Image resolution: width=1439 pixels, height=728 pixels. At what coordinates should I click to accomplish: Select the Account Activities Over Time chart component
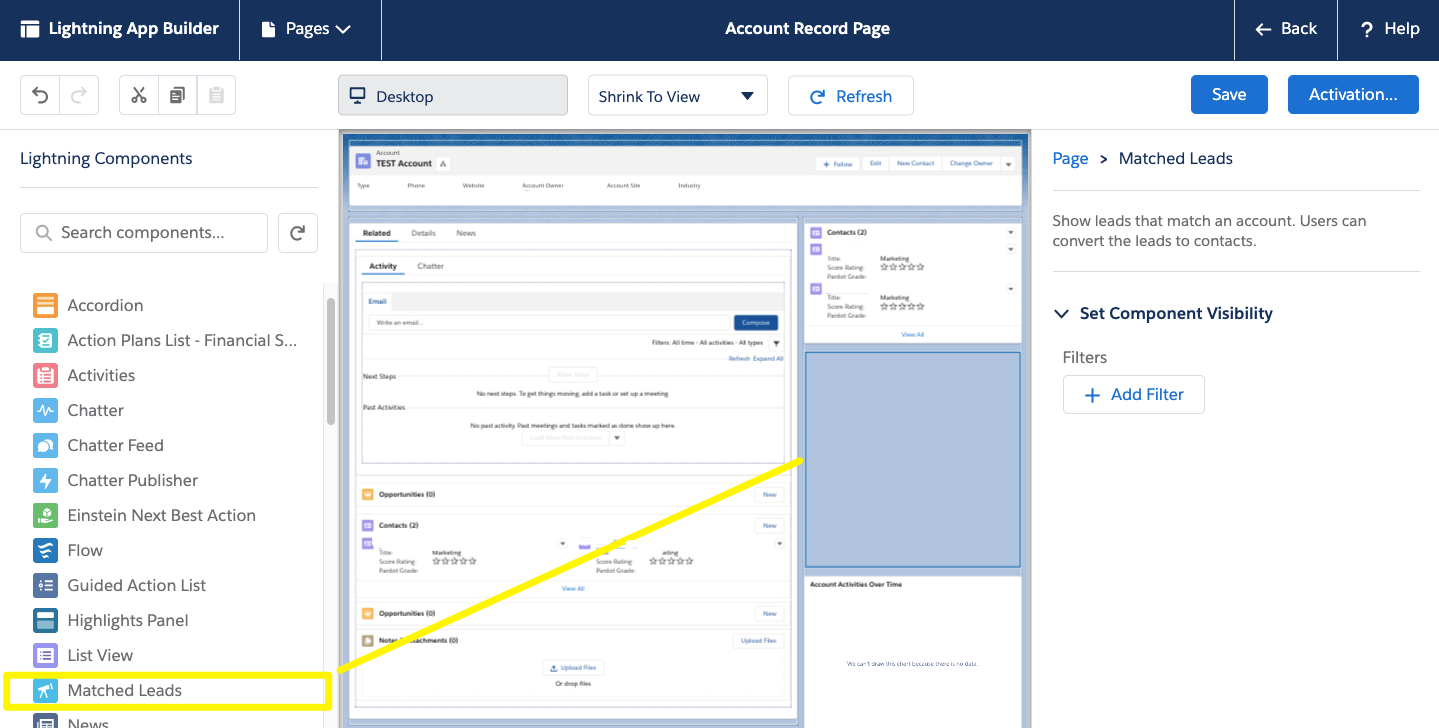coord(913,651)
